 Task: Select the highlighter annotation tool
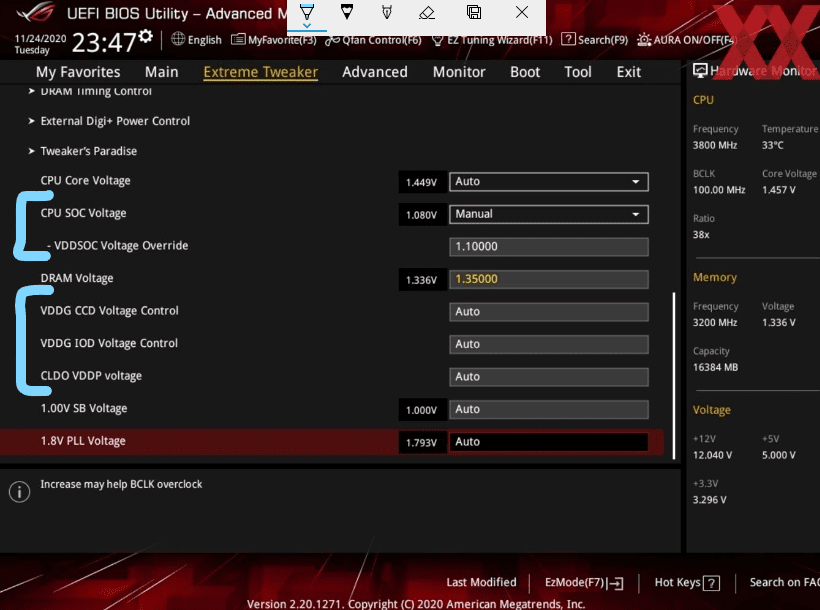[x=386, y=12]
